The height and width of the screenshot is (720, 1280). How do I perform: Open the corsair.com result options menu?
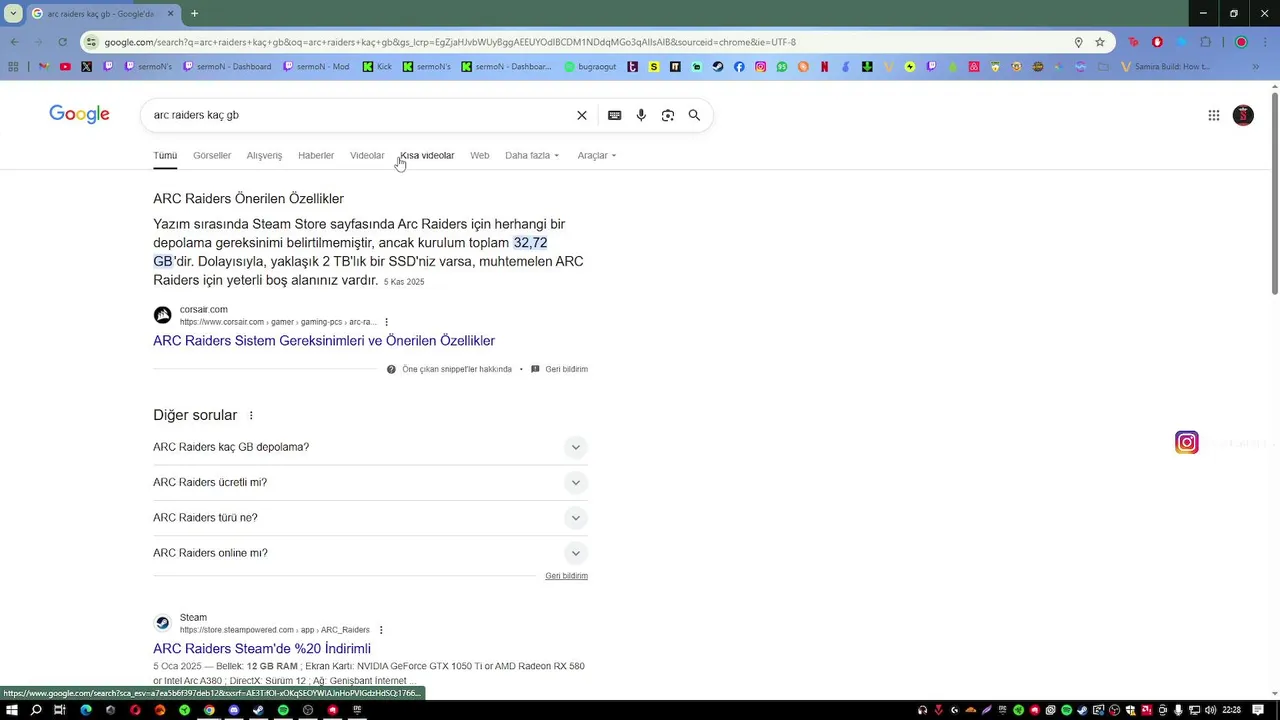[387, 322]
